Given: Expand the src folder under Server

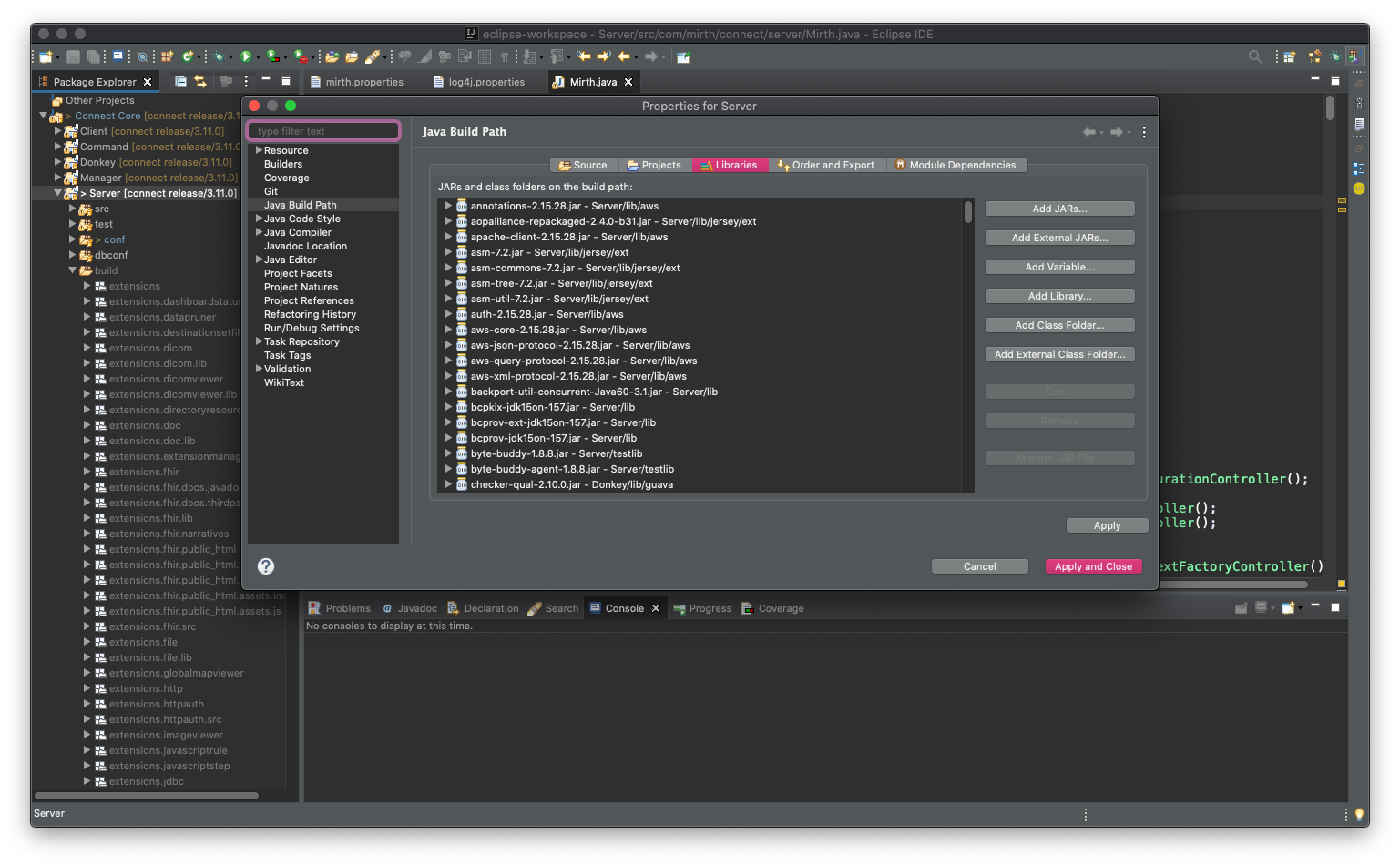Looking at the screenshot, I should tap(73, 209).
